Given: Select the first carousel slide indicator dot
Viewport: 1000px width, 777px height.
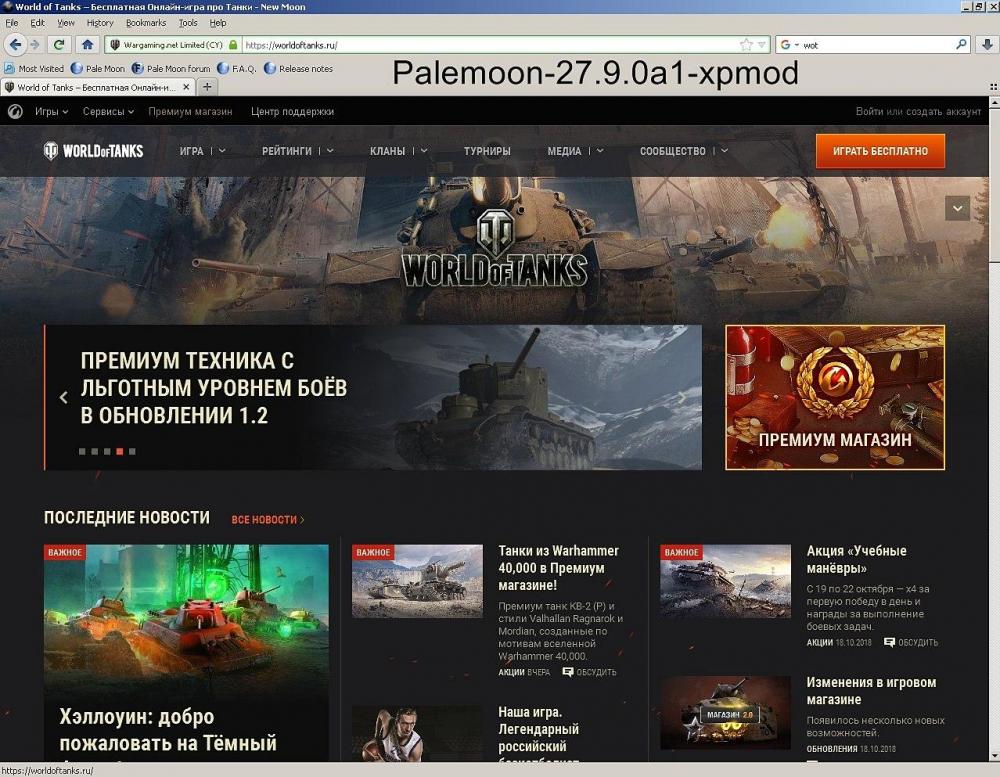Looking at the screenshot, I should [x=83, y=451].
